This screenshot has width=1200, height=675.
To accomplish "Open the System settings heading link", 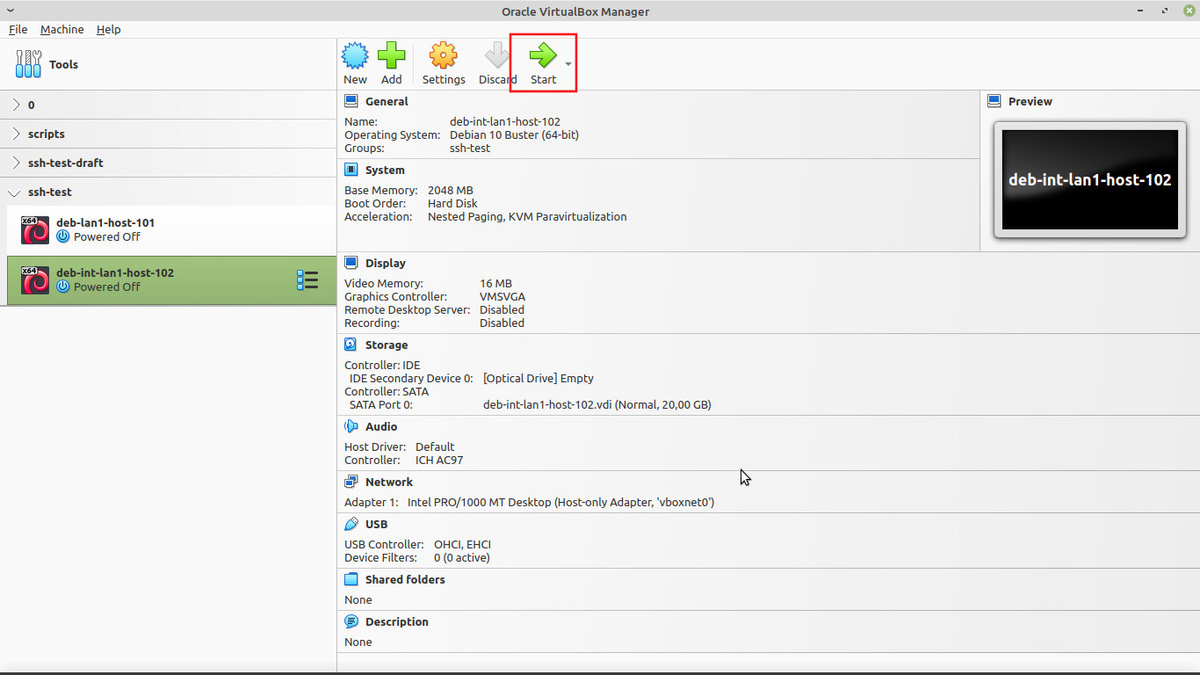I will pyautogui.click(x=385, y=170).
